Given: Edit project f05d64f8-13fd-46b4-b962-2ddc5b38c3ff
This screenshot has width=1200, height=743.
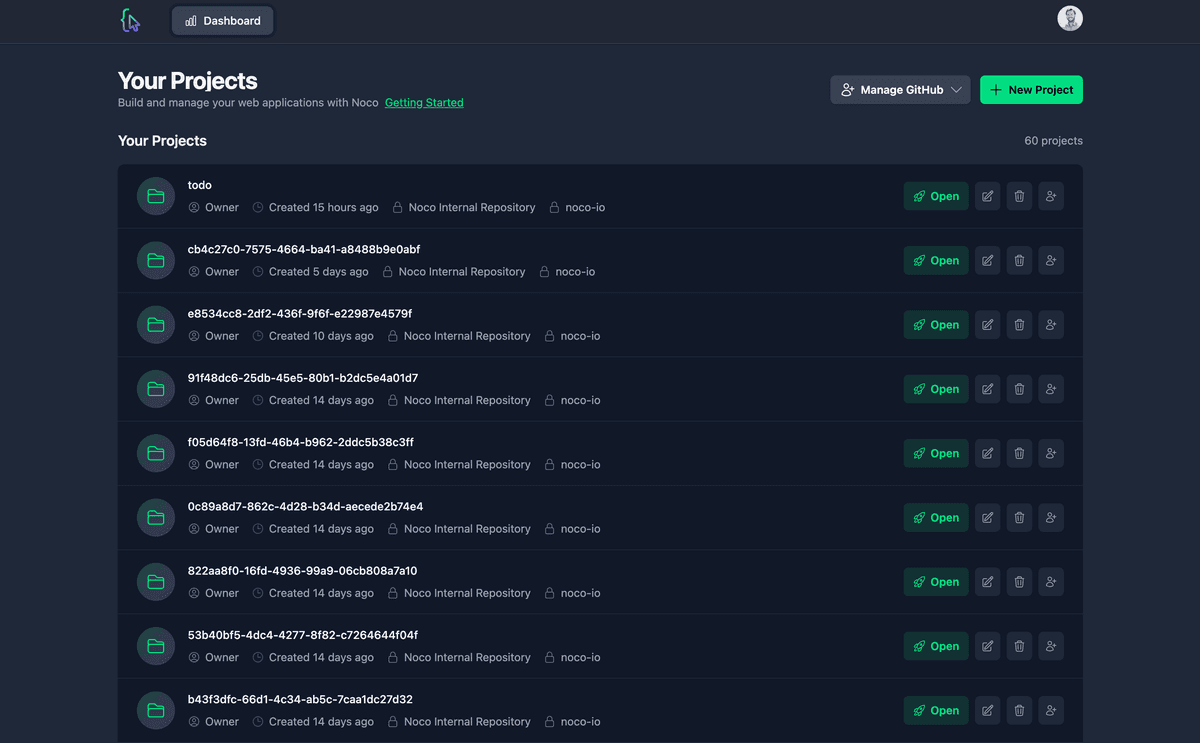Looking at the screenshot, I should (x=987, y=453).
